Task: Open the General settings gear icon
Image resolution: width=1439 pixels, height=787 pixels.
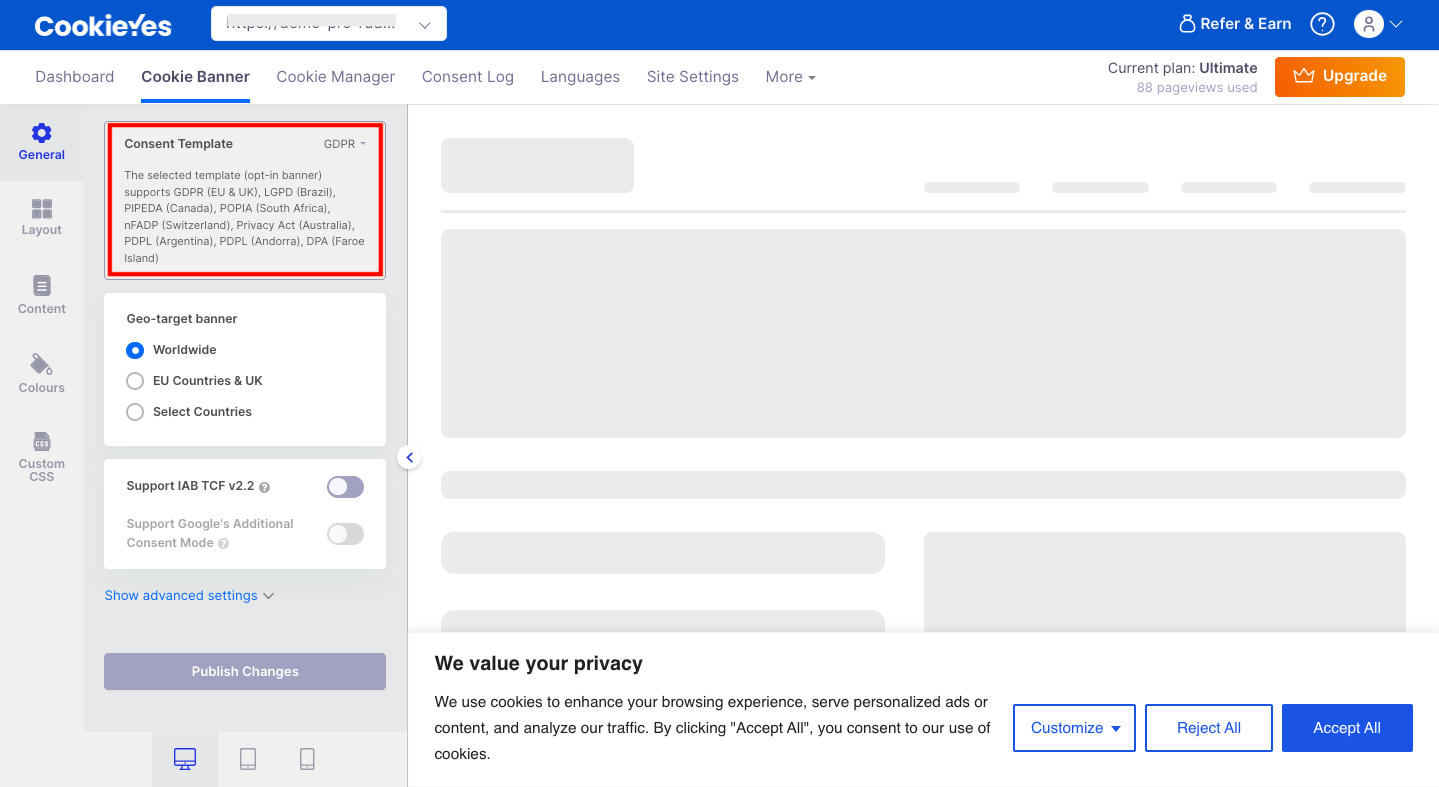Action: tap(41, 133)
